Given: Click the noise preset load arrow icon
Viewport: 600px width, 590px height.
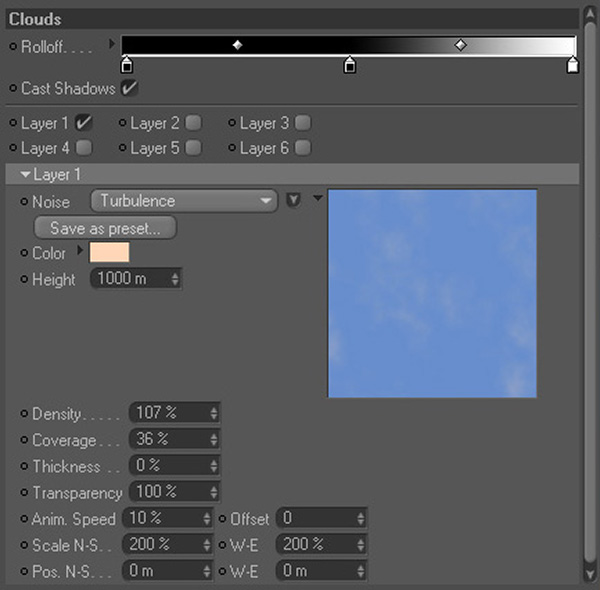Looking at the screenshot, I should click(293, 200).
